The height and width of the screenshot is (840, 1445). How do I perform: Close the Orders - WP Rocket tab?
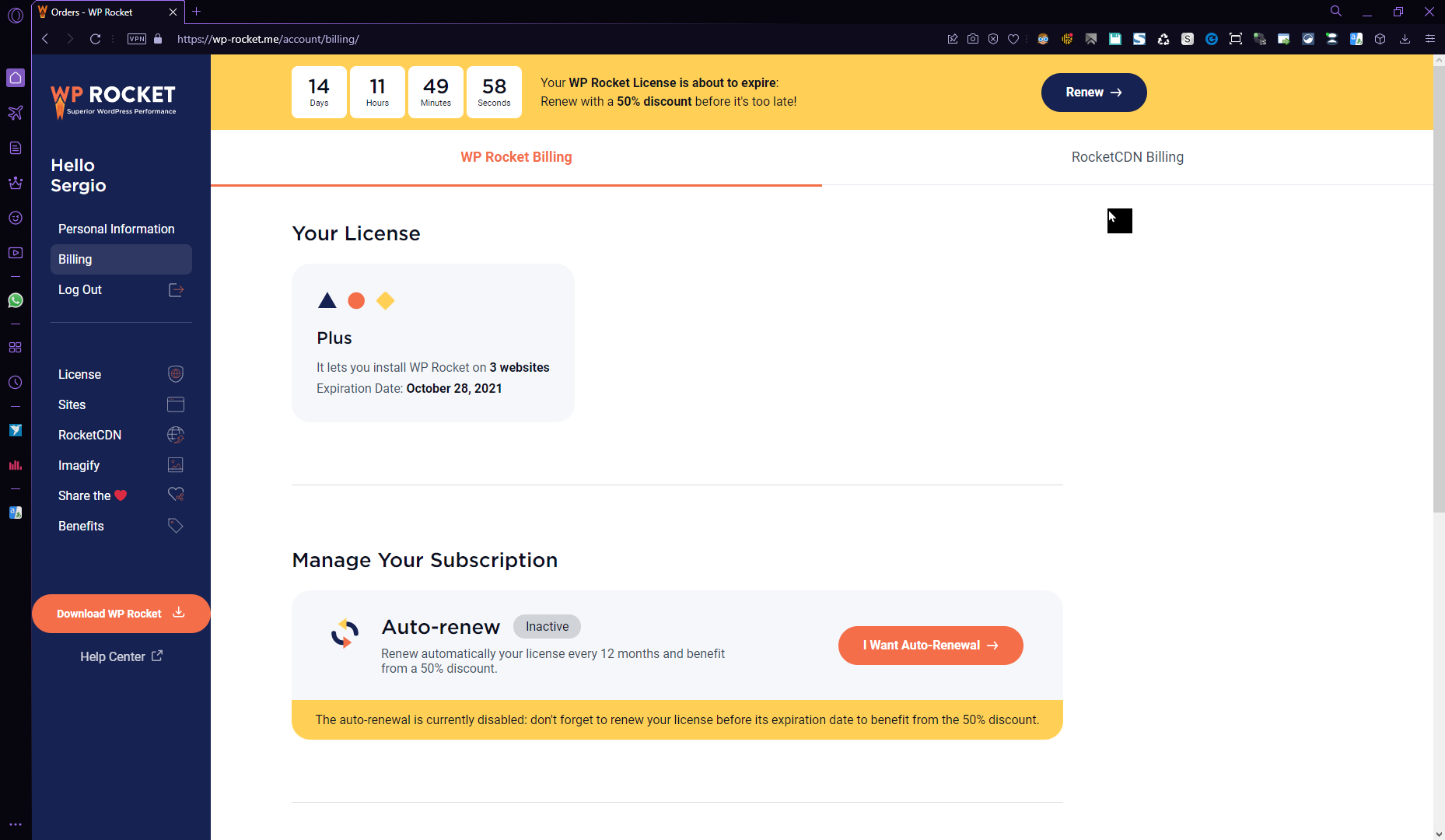click(173, 12)
